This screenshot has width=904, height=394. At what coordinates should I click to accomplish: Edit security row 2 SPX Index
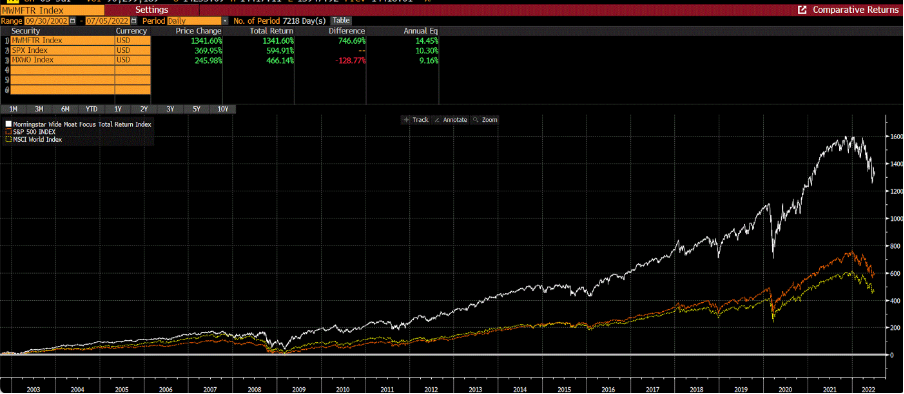pos(62,51)
